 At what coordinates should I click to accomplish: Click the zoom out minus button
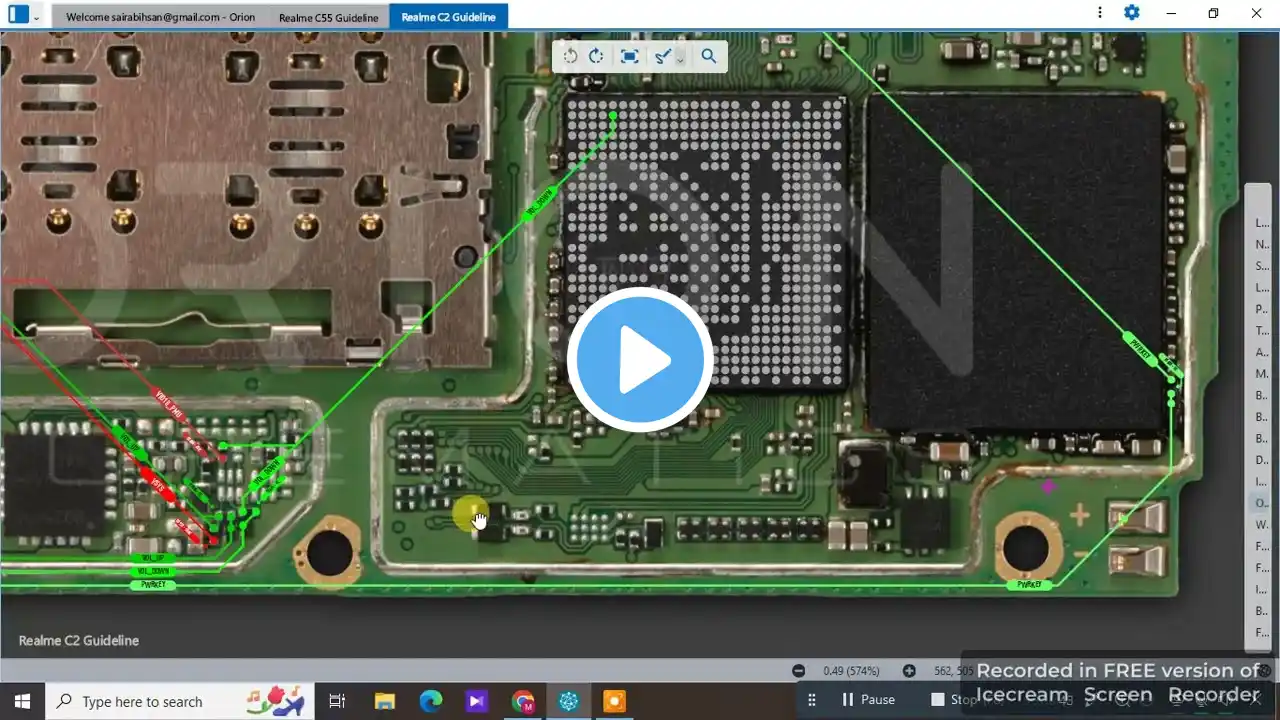coord(798,671)
